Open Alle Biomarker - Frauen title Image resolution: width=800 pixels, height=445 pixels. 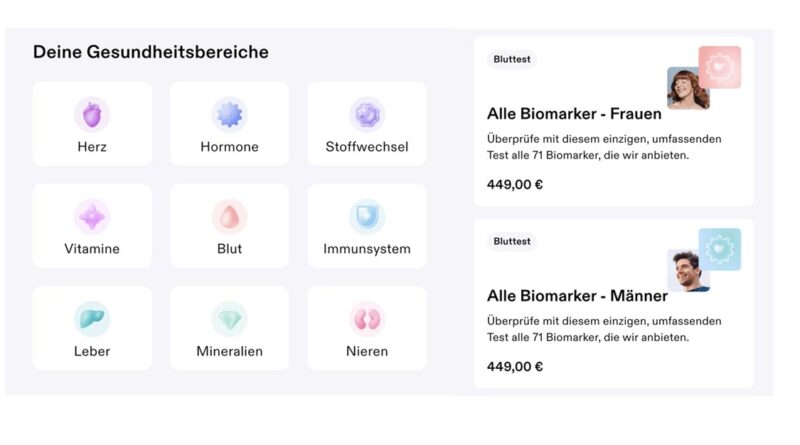[574, 113]
